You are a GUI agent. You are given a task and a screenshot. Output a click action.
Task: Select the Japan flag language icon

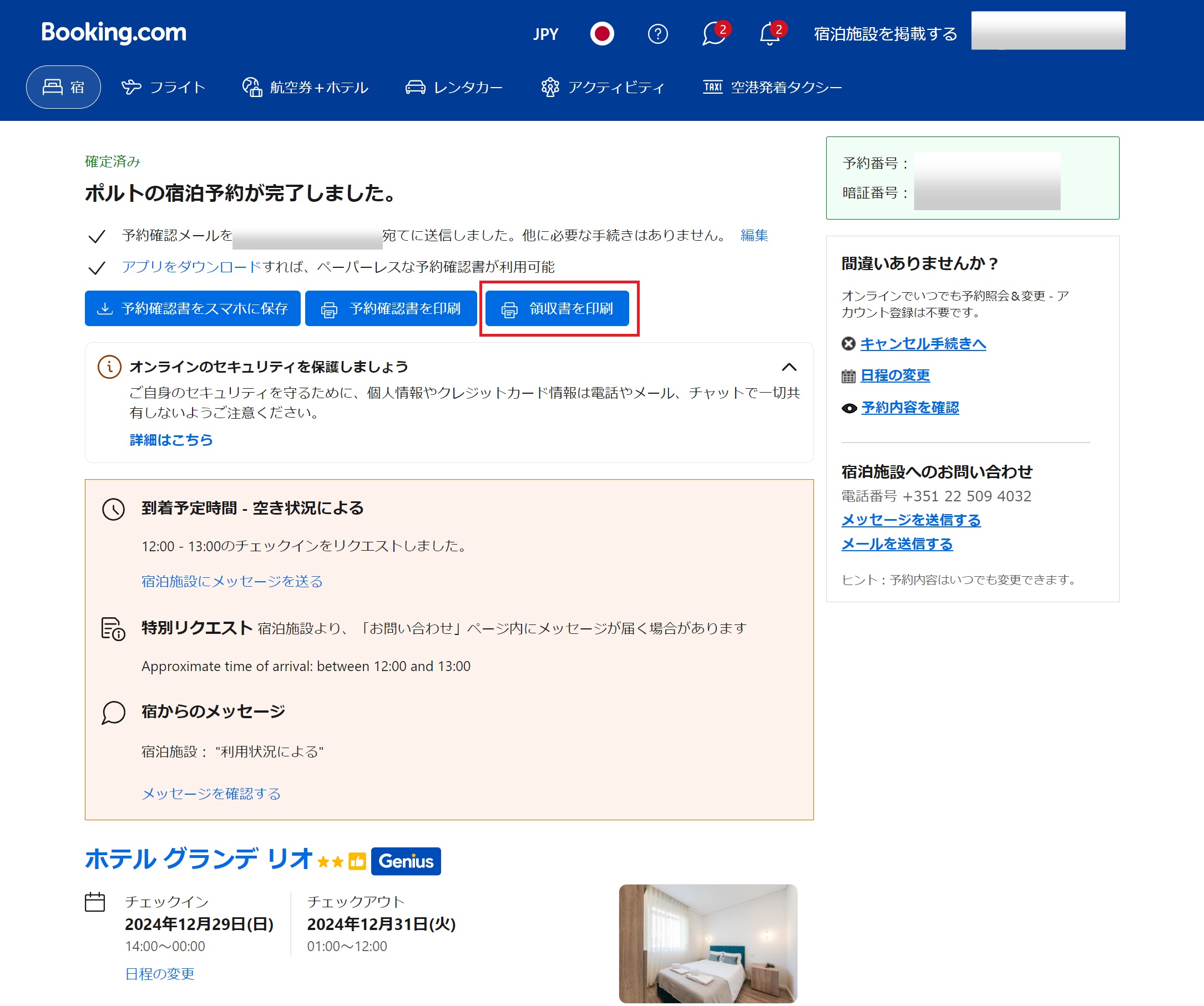602,34
